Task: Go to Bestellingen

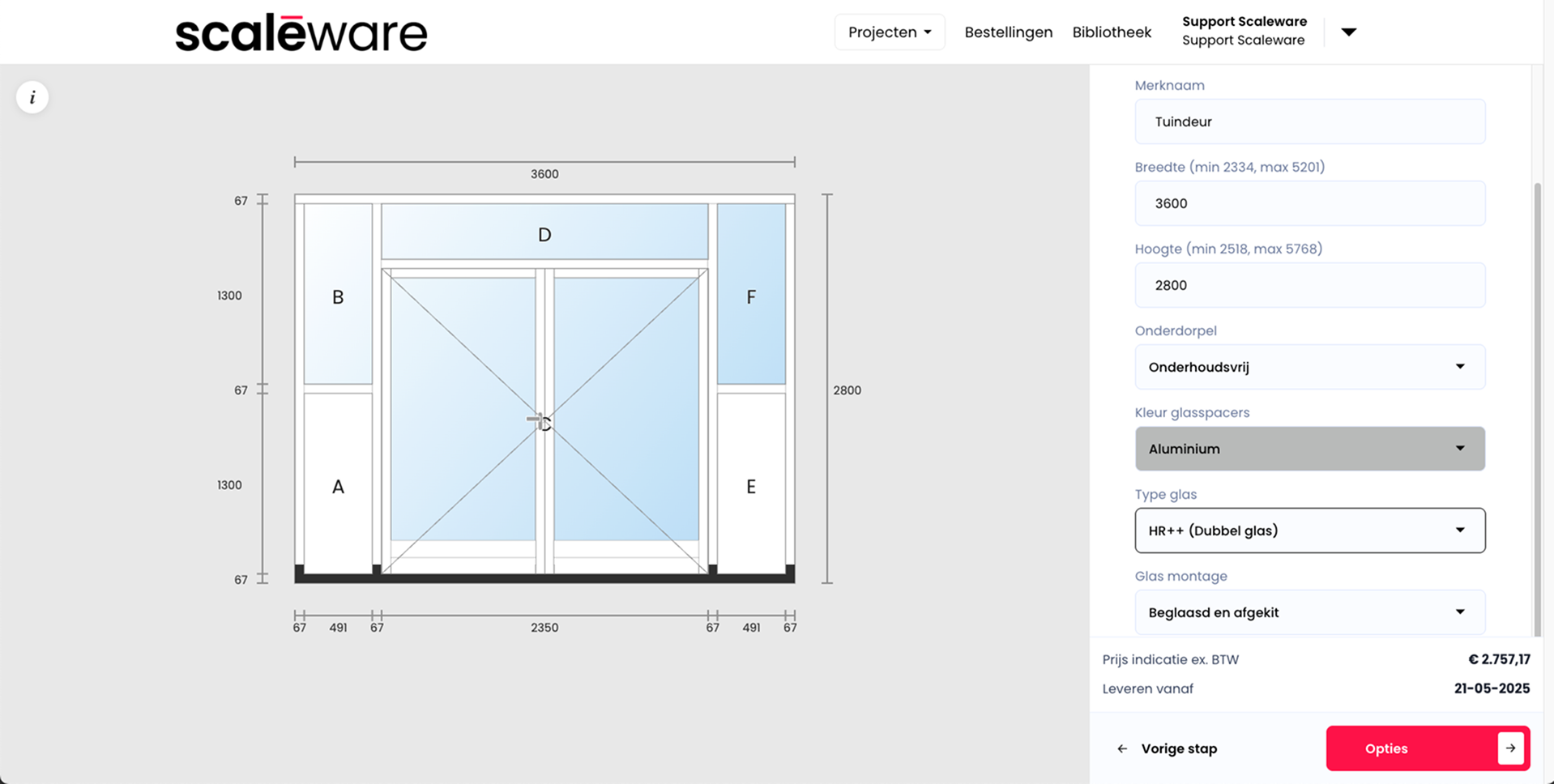Action: 1009,32
